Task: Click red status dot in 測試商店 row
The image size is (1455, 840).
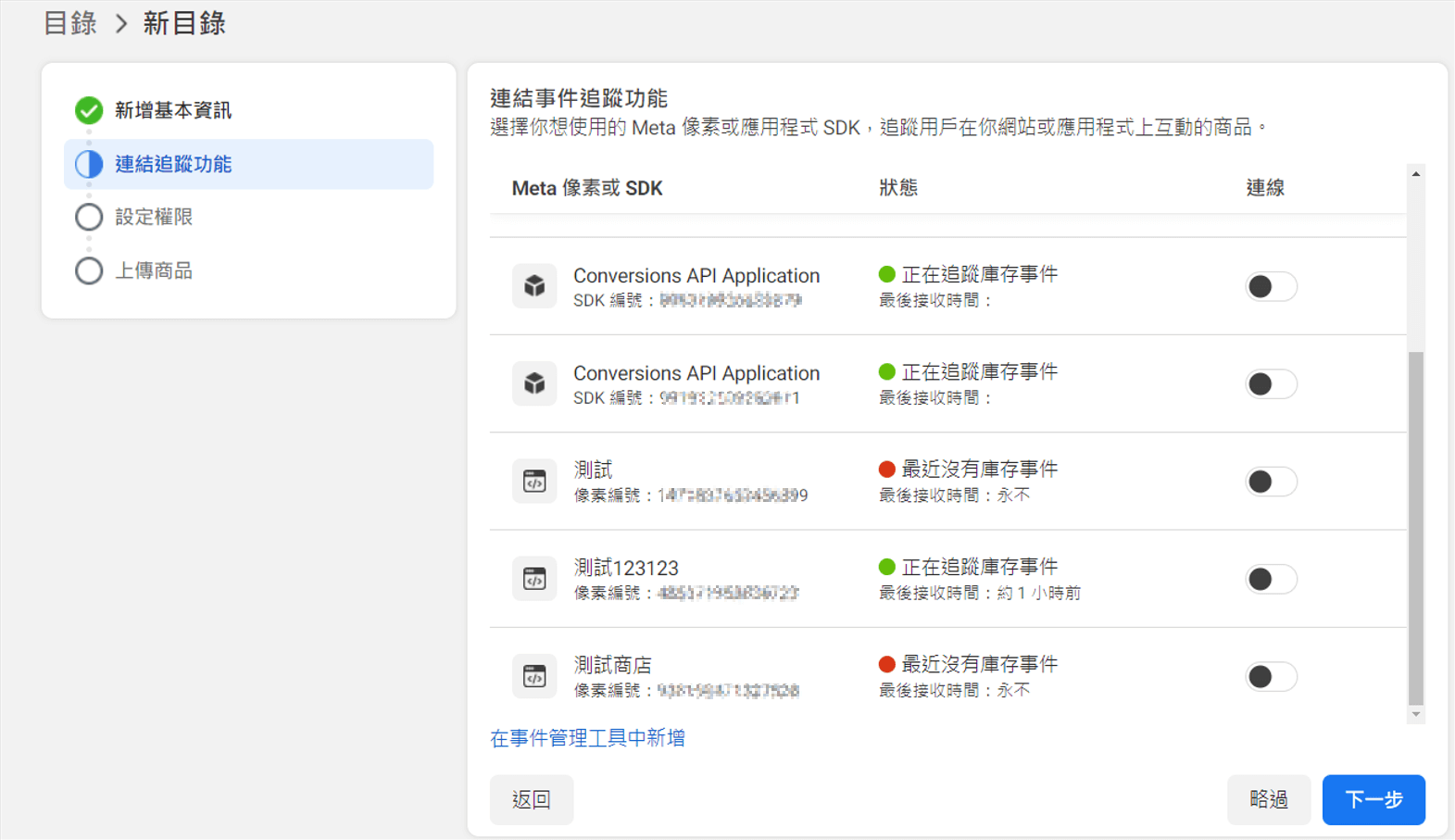Action: coord(886,664)
